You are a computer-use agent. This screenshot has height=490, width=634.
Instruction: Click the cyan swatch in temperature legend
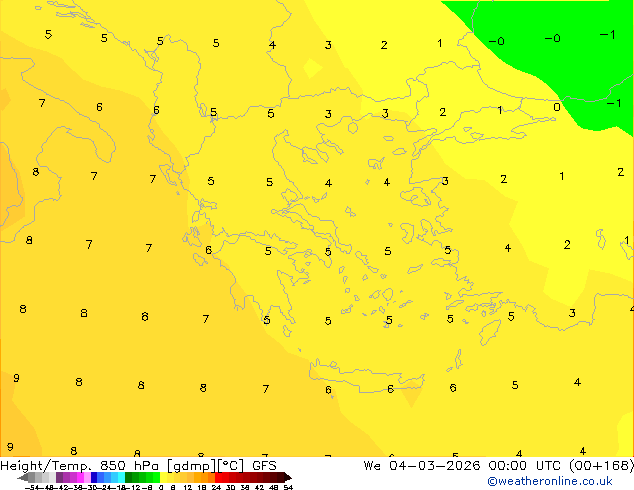click(x=121, y=477)
